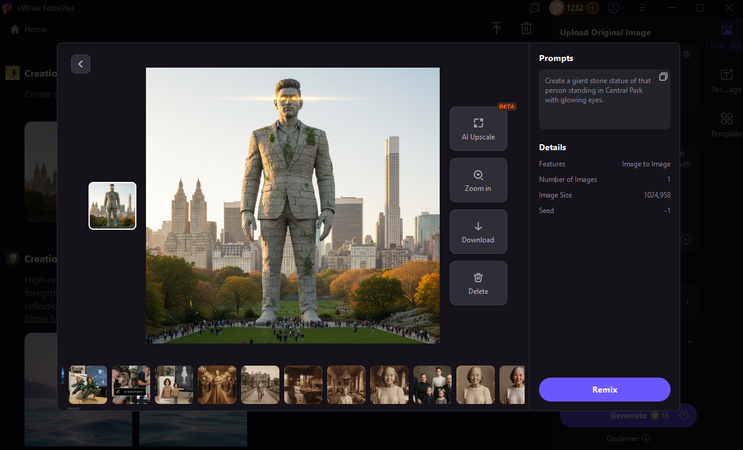Delete the generated image

(x=478, y=283)
